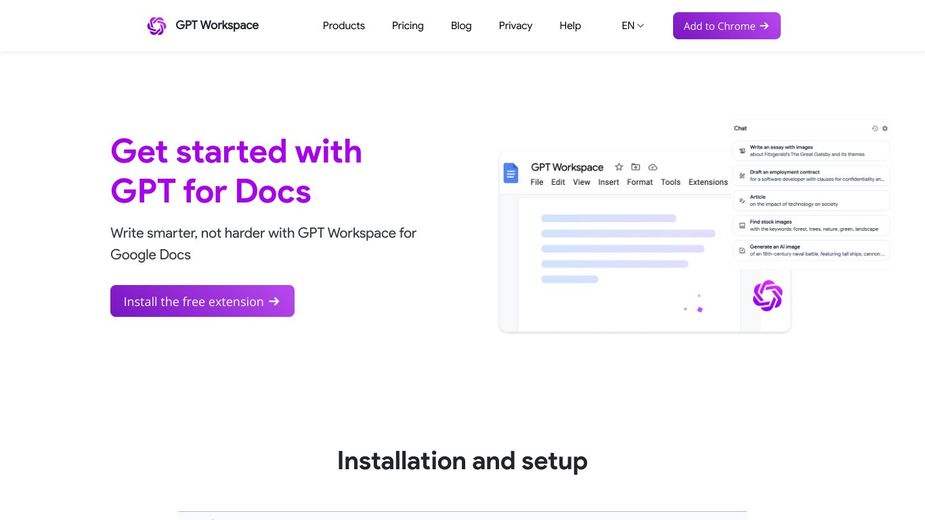This screenshot has width=925, height=520.
Task: Select the 'Find stock images' suggestion
Action: point(811,225)
